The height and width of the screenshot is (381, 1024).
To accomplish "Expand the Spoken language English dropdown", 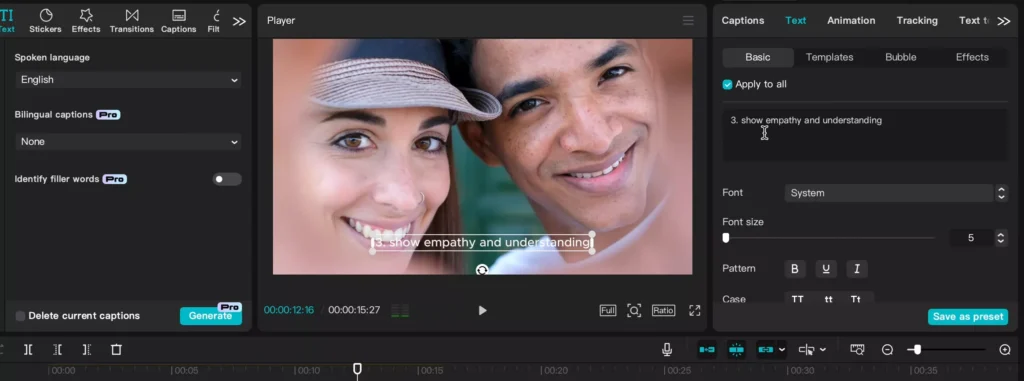I will pyautogui.click(x=128, y=80).
